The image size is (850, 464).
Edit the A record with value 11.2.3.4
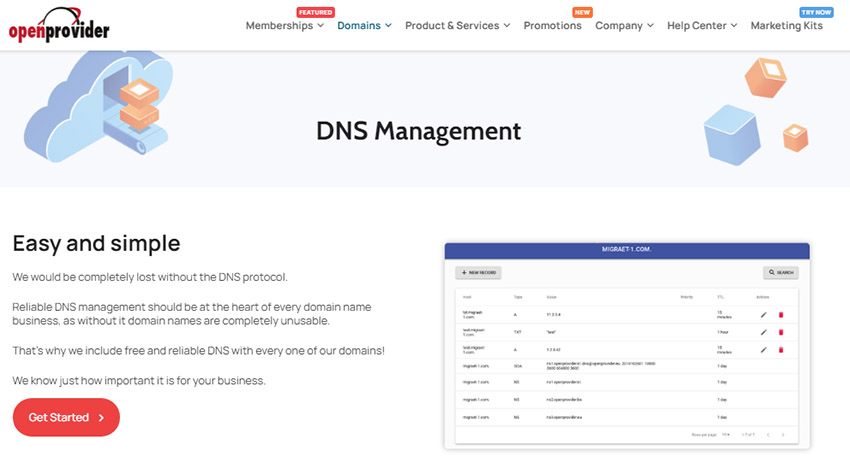click(763, 315)
